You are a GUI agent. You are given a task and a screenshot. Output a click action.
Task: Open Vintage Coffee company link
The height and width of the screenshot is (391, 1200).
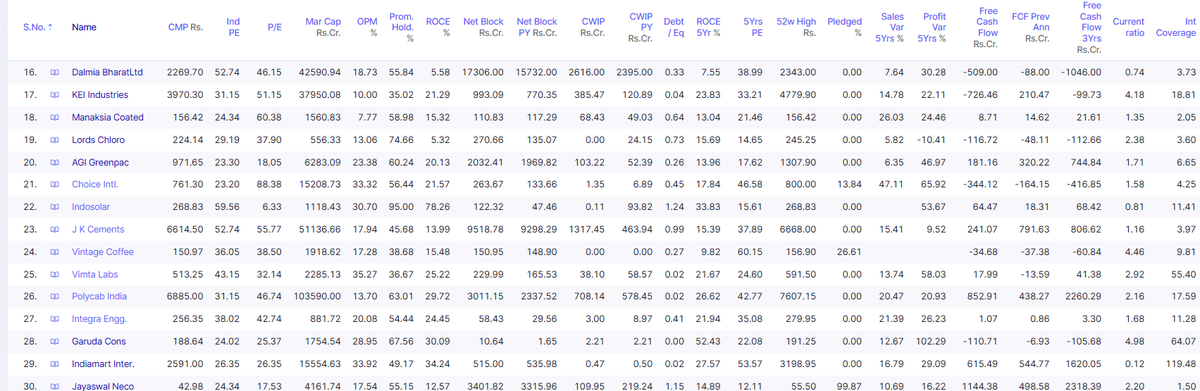point(103,251)
